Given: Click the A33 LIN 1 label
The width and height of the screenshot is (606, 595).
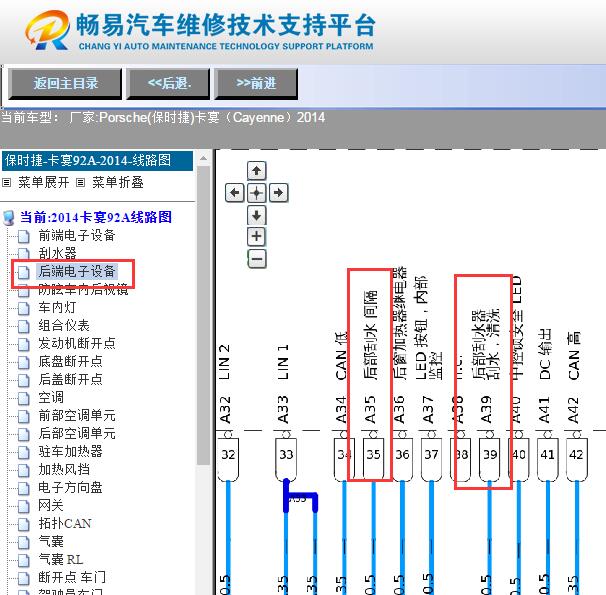Looking at the screenshot, I should (x=283, y=384).
